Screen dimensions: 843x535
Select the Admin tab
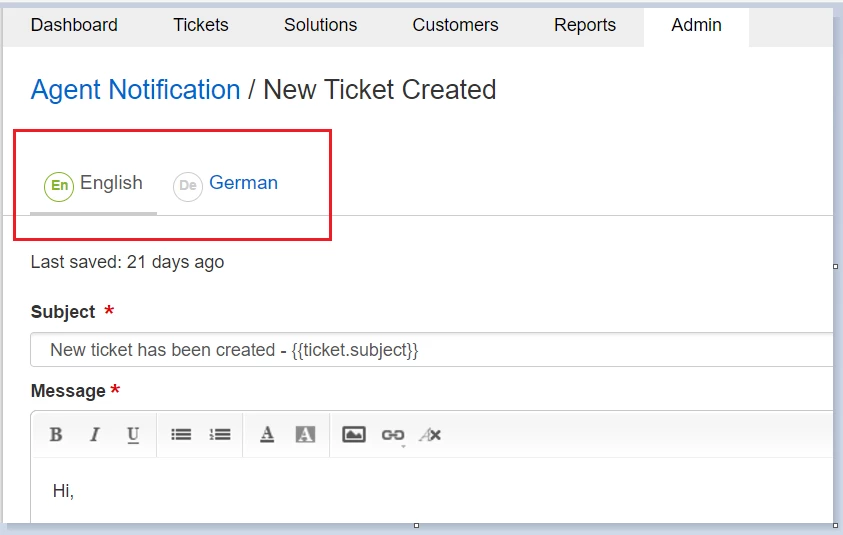[x=696, y=25]
